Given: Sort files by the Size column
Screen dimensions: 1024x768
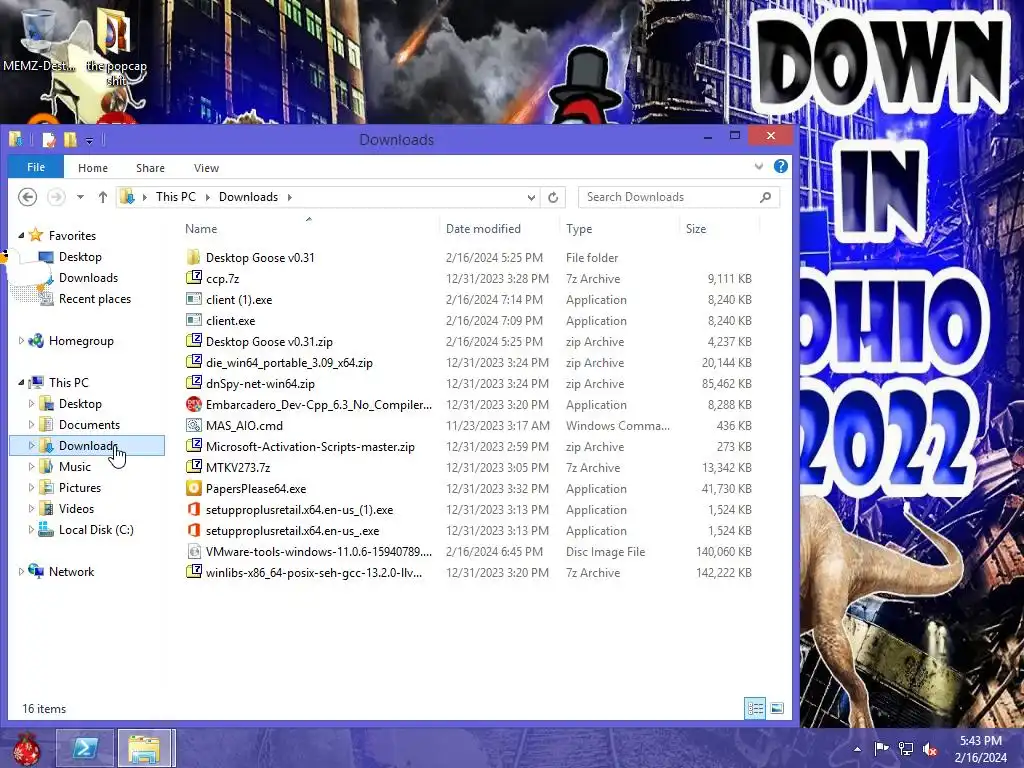Looking at the screenshot, I should coord(696,229).
